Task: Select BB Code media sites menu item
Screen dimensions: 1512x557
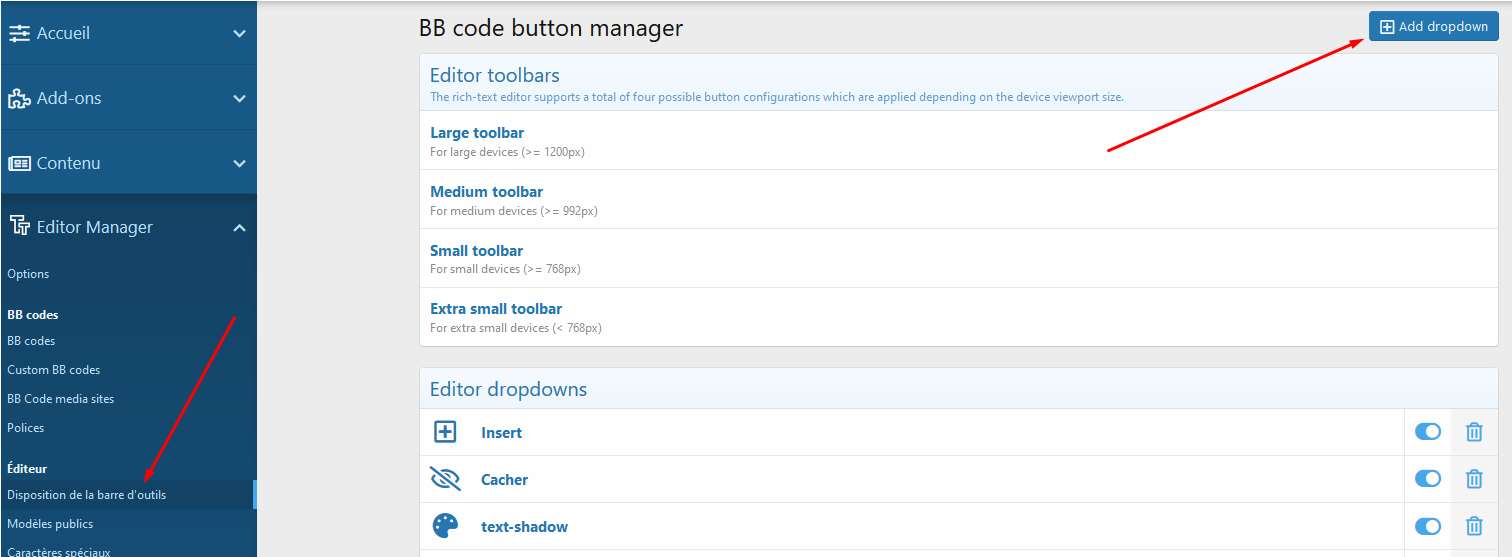Action: click(61, 399)
